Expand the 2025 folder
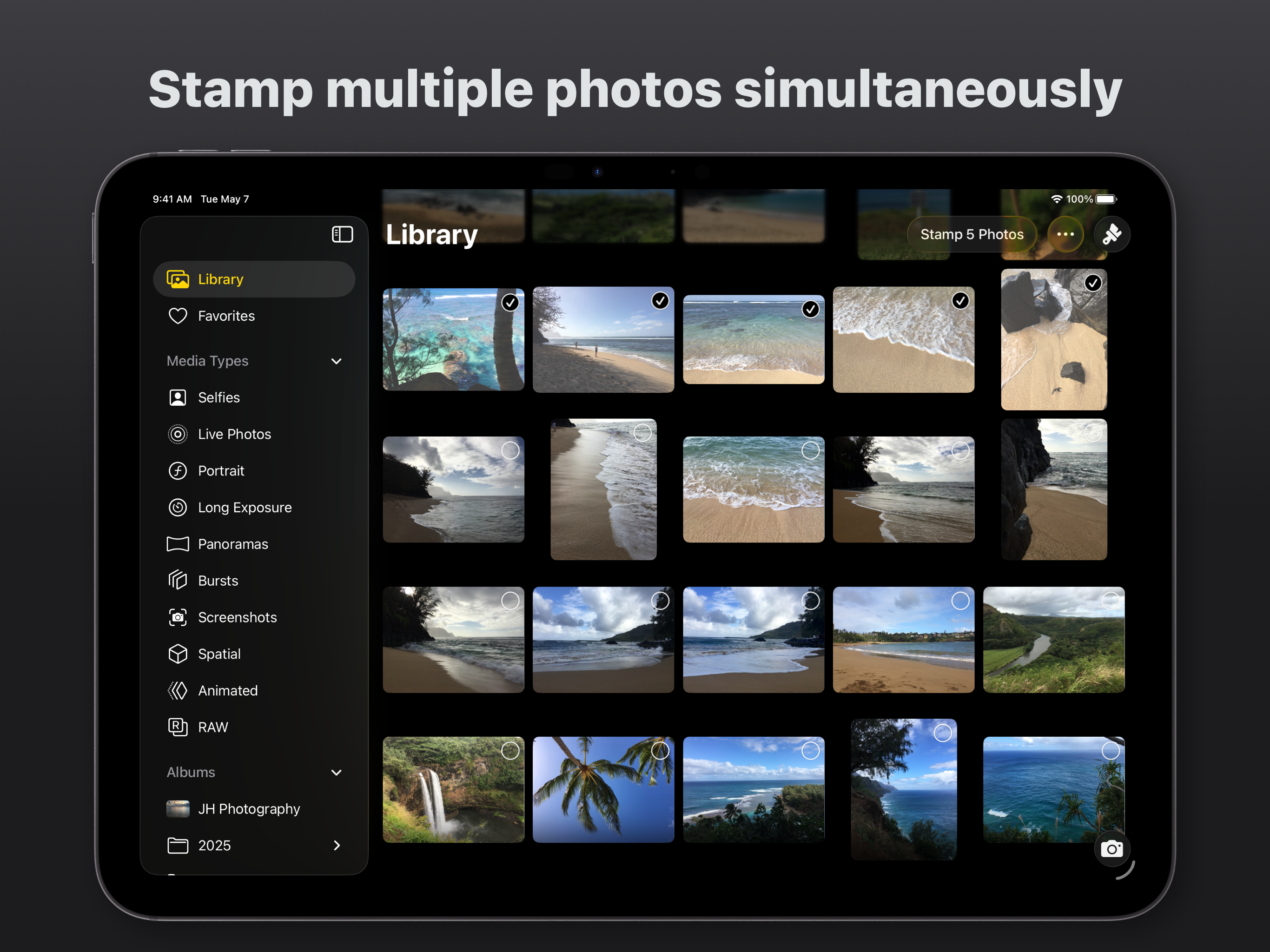 [337, 845]
